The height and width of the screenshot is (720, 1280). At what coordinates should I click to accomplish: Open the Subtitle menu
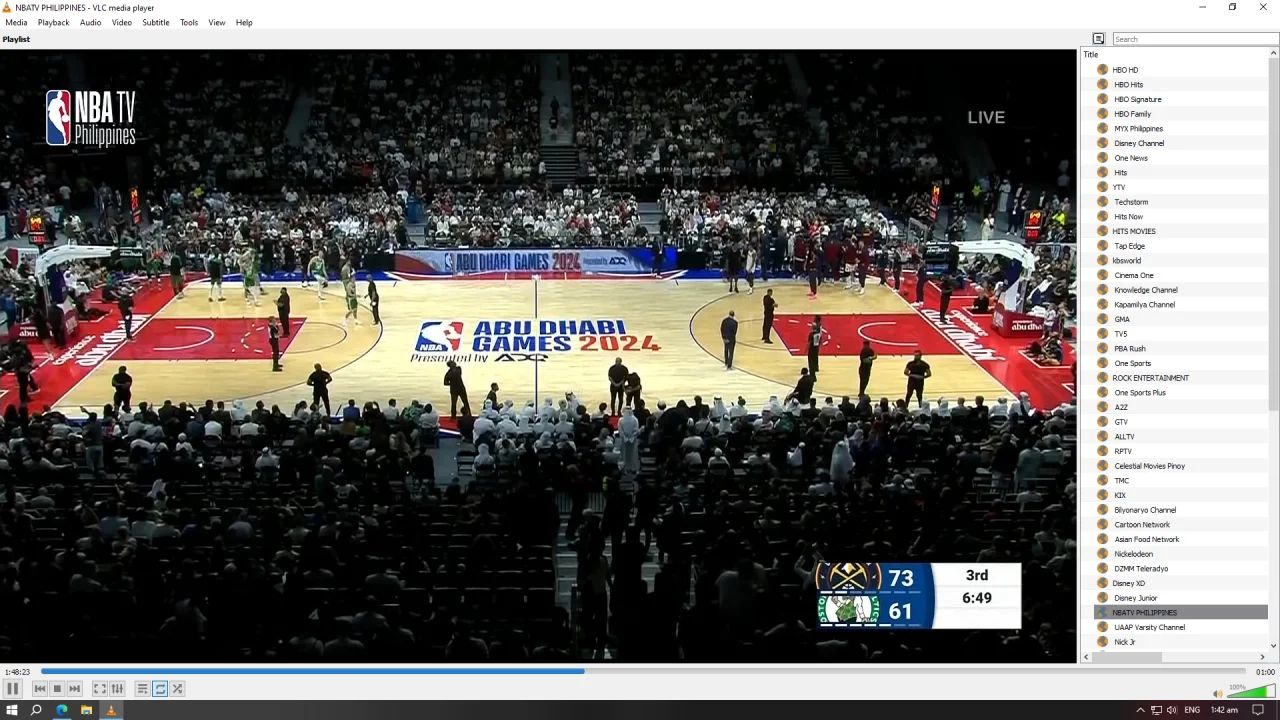pyautogui.click(x=156, y=22)
